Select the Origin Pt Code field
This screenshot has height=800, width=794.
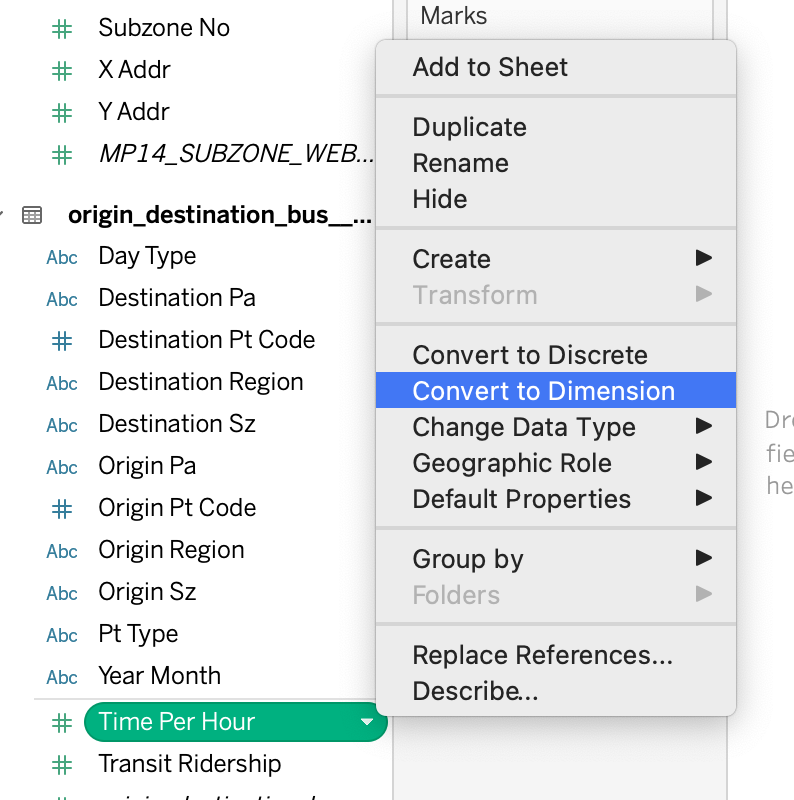[x=177, y=508]
